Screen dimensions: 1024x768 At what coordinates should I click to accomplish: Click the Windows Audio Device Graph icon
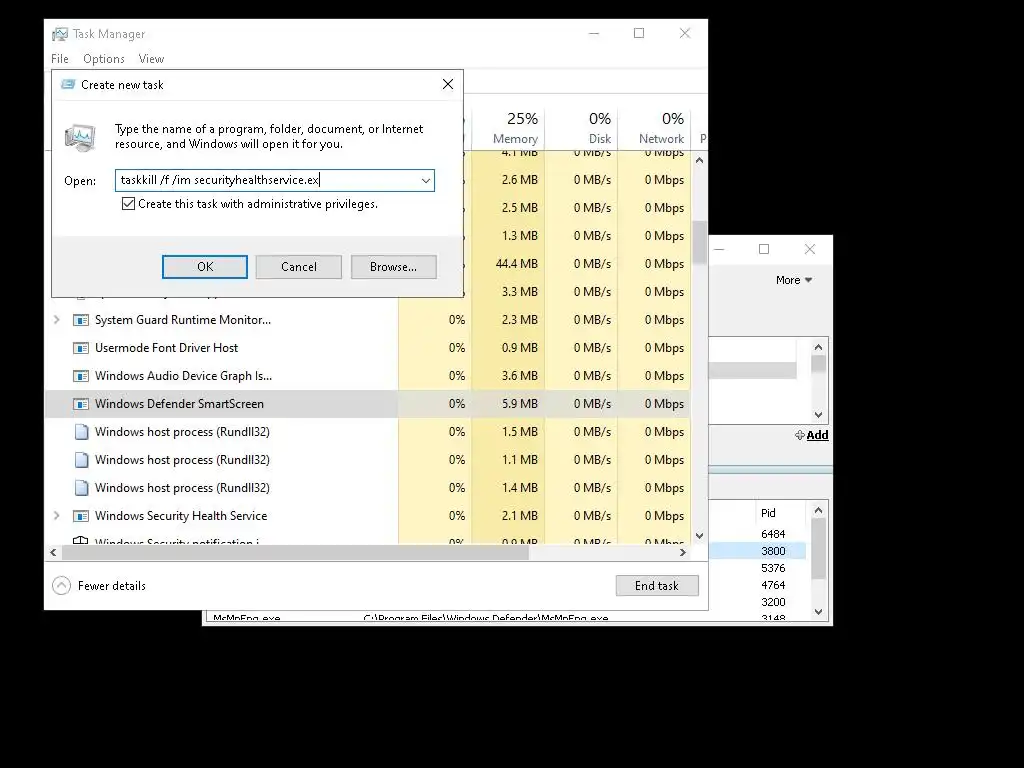(x=80, y=376)
